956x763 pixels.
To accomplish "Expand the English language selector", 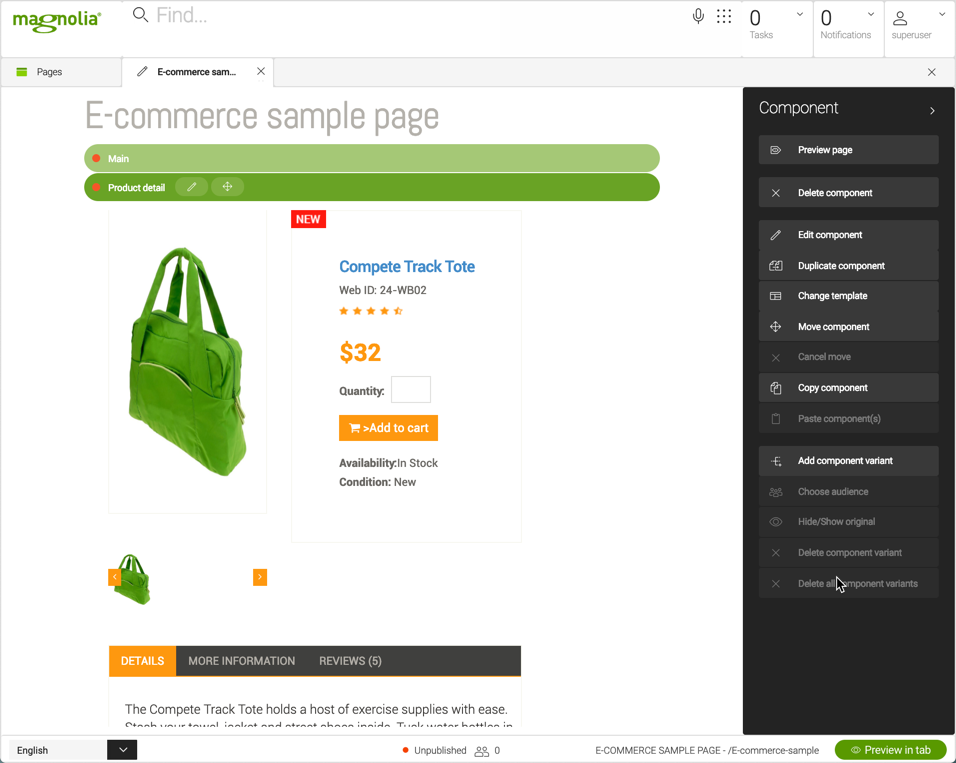I will pos(122,749).
